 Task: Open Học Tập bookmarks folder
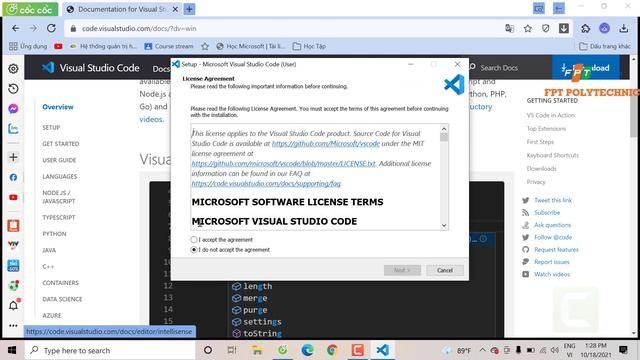309,46
